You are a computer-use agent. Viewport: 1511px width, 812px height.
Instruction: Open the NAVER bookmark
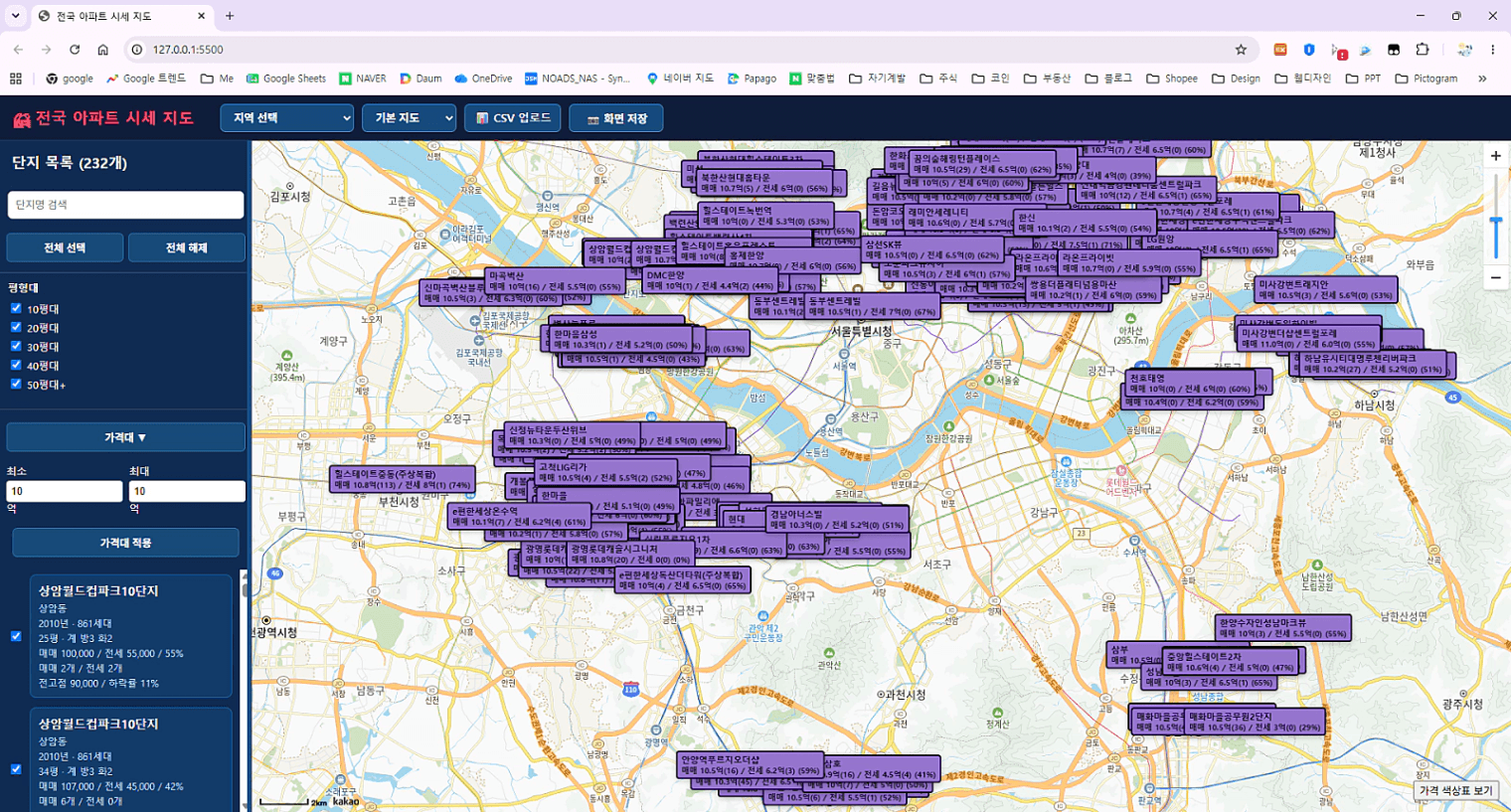[363, 79]
